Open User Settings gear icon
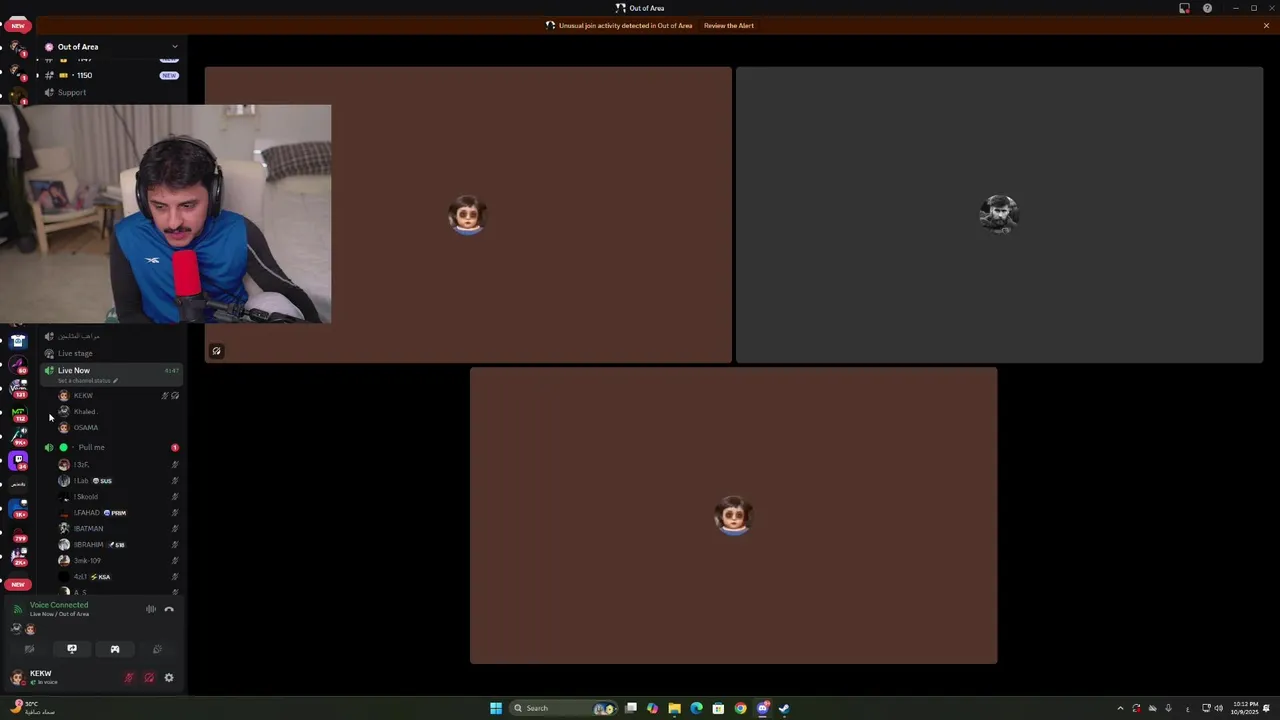The height and width of the screenshot is (720, 1280). click(169, 678)
